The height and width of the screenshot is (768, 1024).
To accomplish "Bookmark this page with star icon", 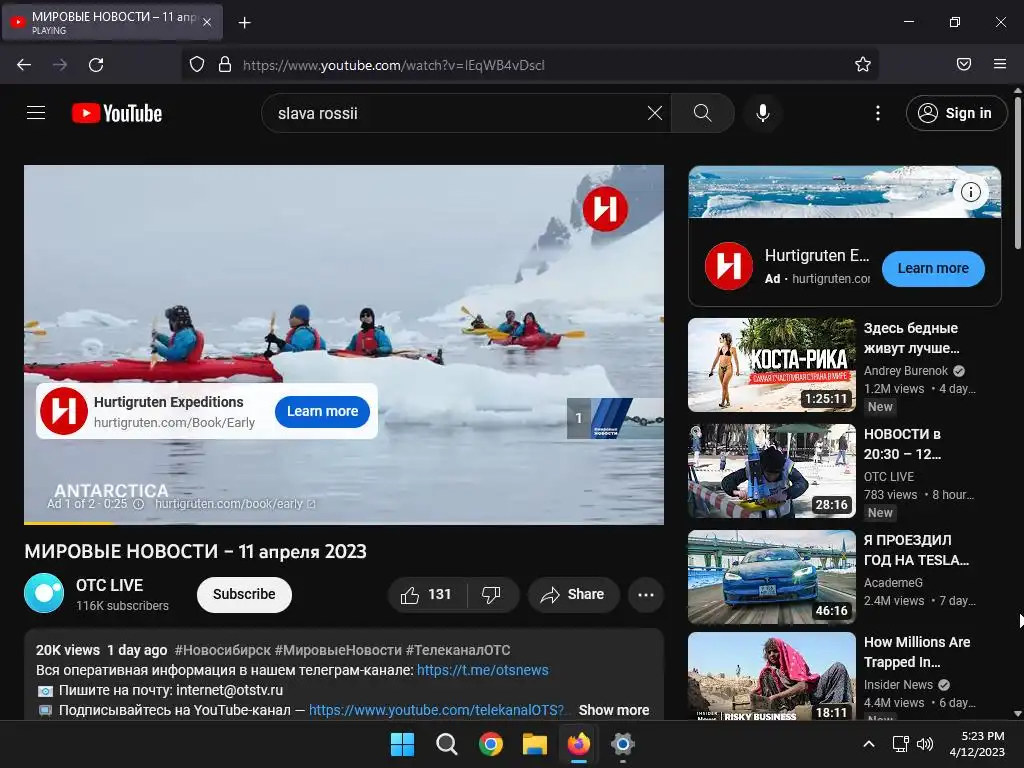I will 863,64.
